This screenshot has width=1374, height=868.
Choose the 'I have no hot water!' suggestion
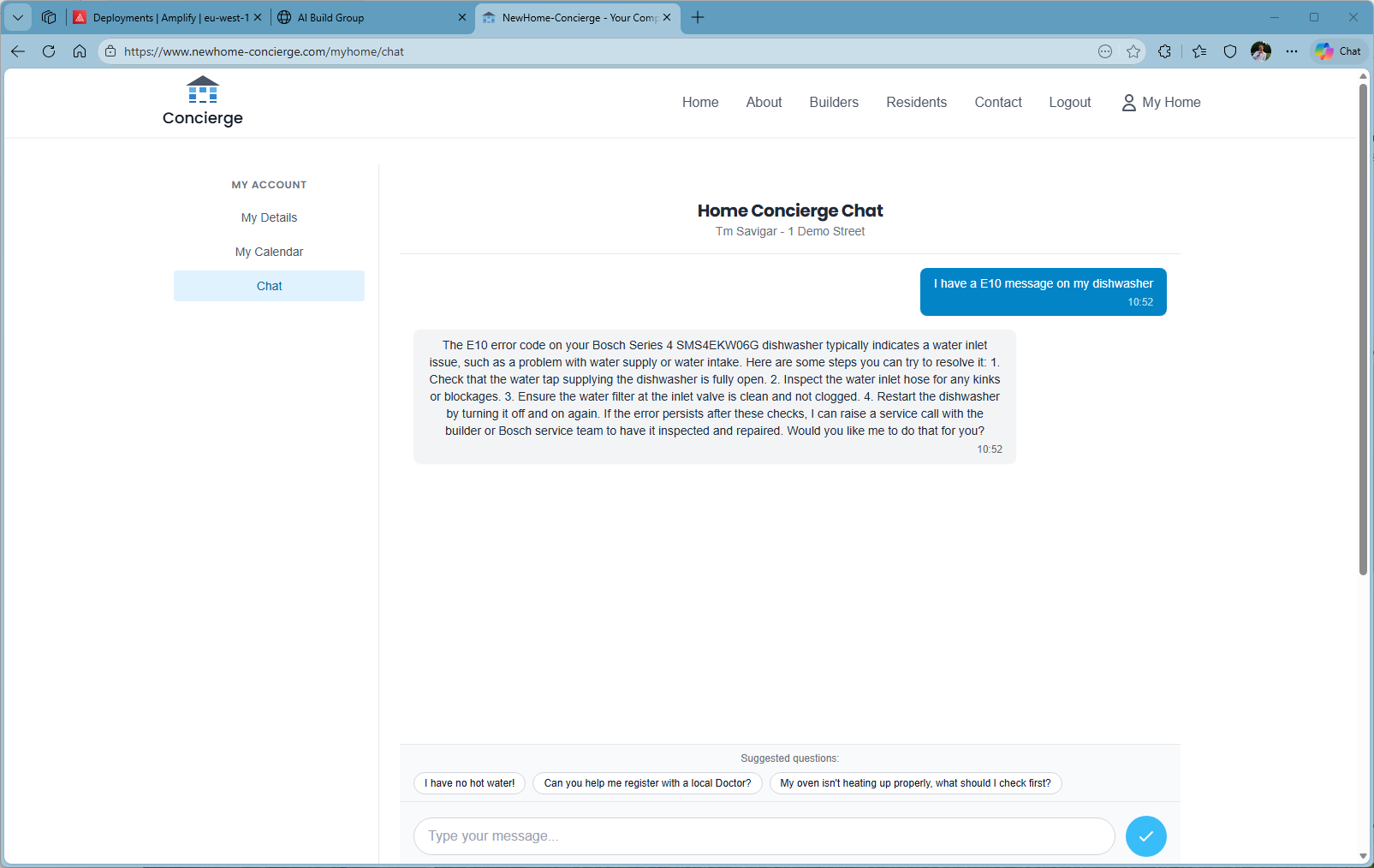click(469, 783)
